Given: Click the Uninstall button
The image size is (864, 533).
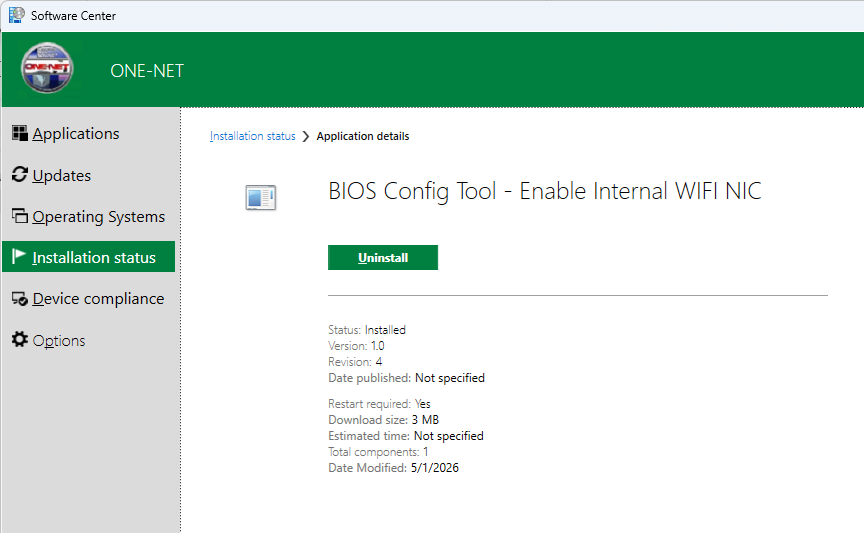Looking at the screenshot, I should 383,257.
